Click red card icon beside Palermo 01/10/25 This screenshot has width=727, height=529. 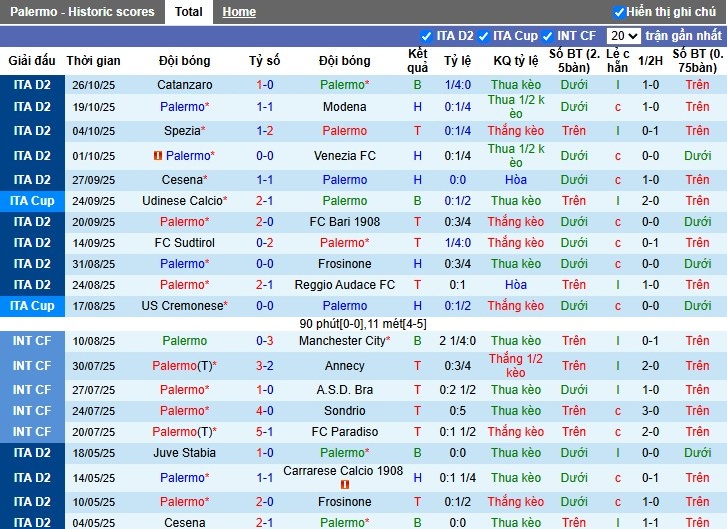pyautogui.click(x=157, y=156)
